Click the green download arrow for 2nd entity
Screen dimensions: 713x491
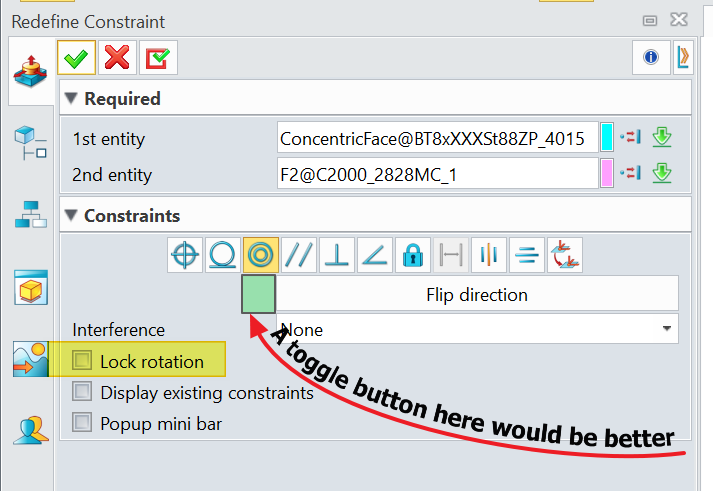(x=662, y=173)
